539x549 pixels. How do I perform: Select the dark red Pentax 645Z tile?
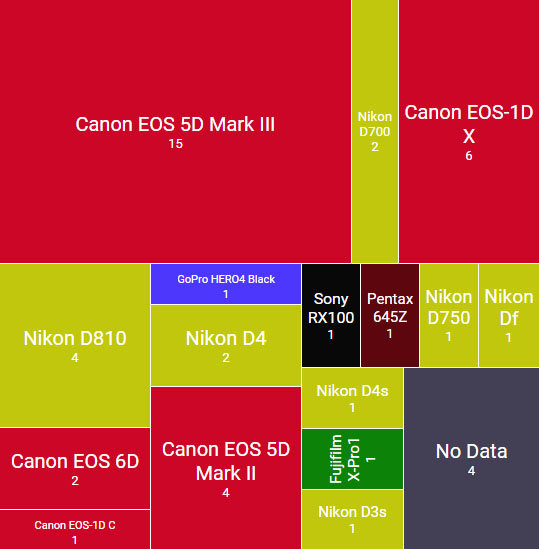click(x=390, y=315)
